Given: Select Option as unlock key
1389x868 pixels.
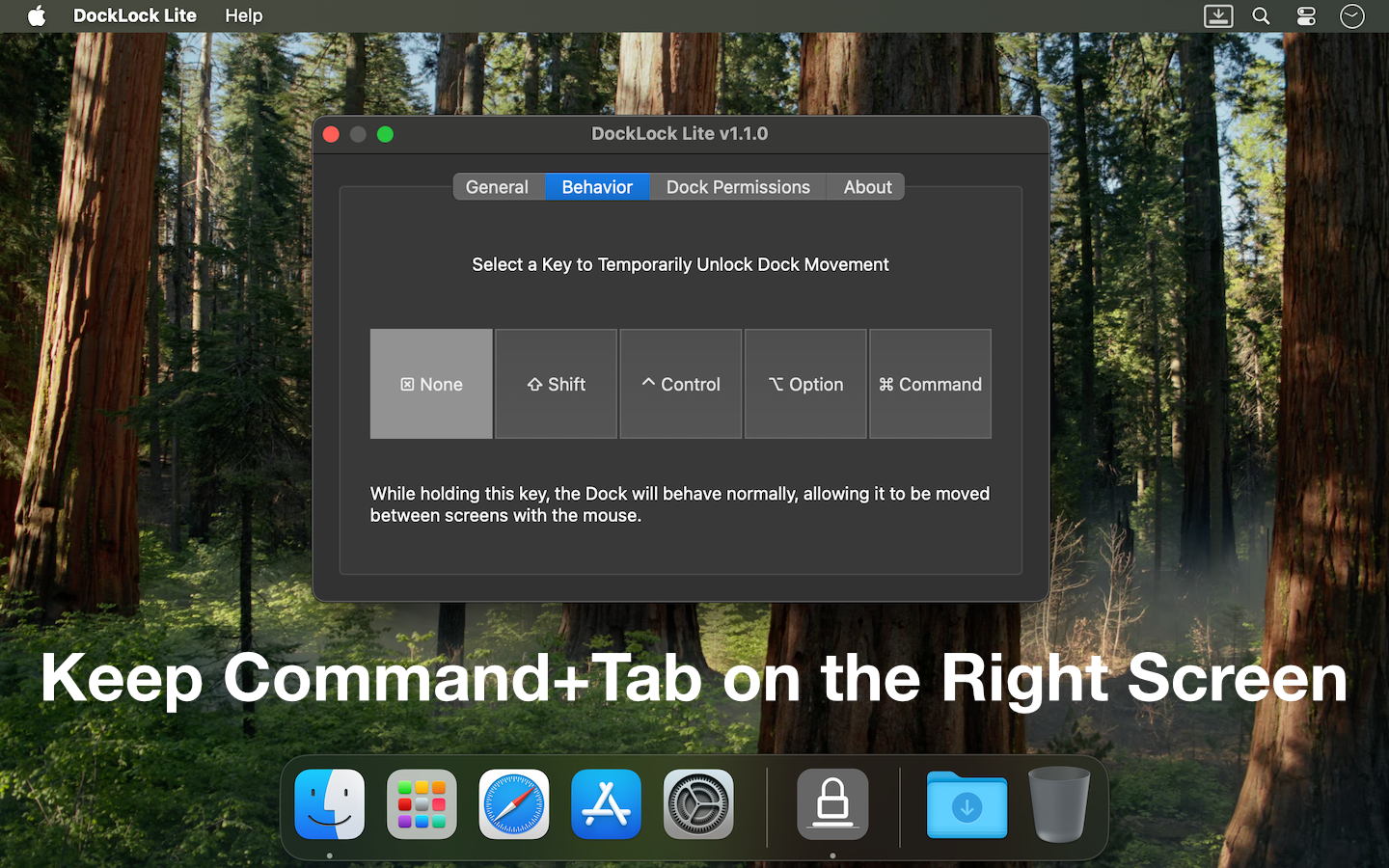Looking at the screenshot, I should [x=805, y=384].
